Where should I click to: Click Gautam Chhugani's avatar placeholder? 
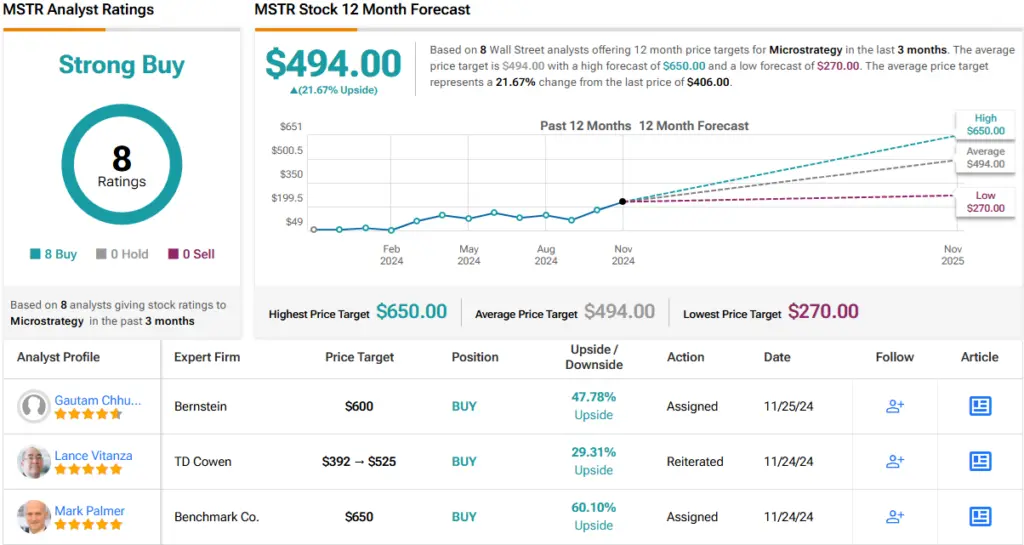(x=34, y=406)
